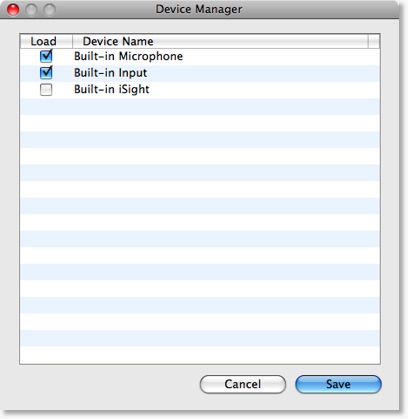Click the Device Manager title bar text
The width and height of the screenshot is (408, 419).
pos(199,9)
